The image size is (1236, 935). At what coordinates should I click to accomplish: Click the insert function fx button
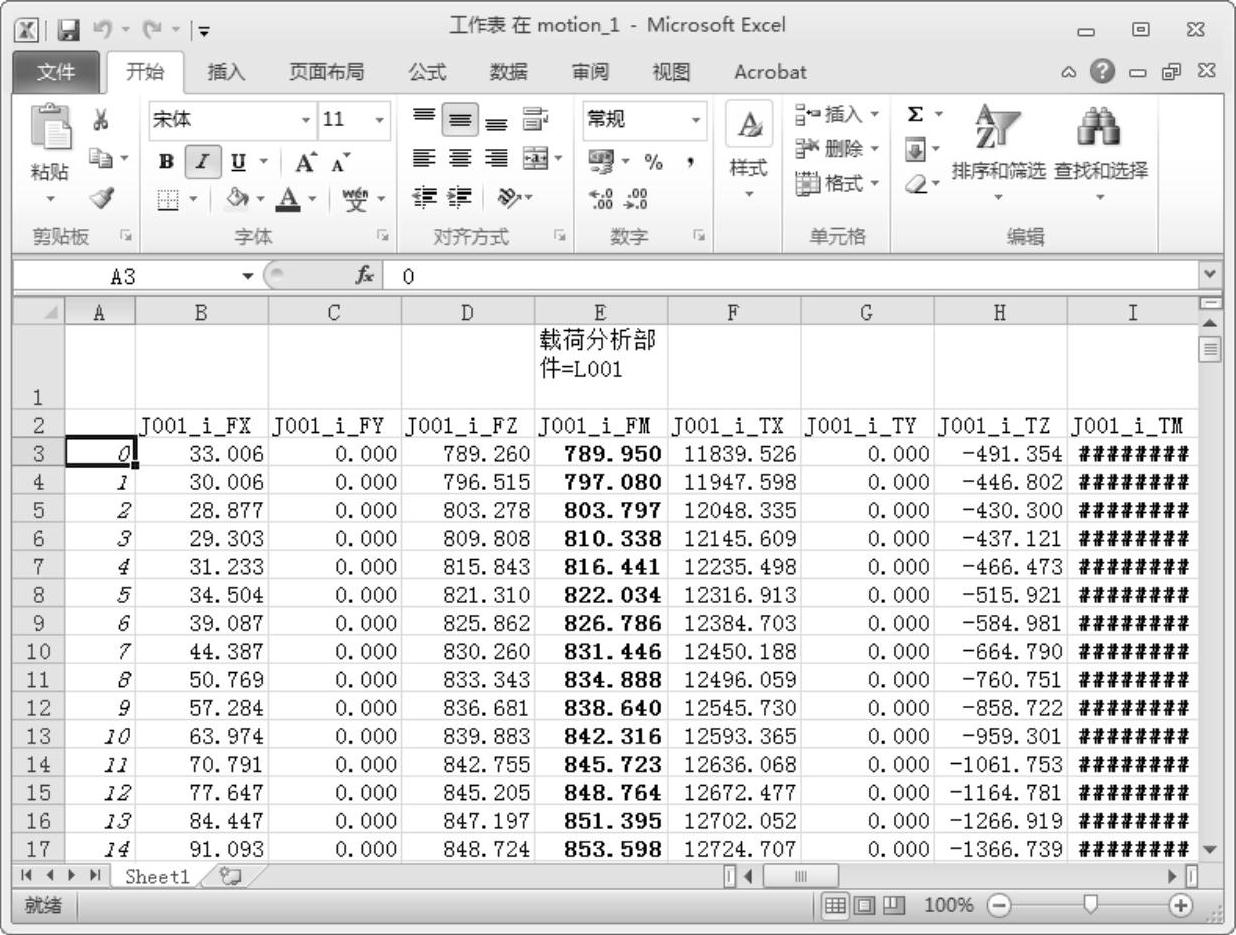(365, 278)
